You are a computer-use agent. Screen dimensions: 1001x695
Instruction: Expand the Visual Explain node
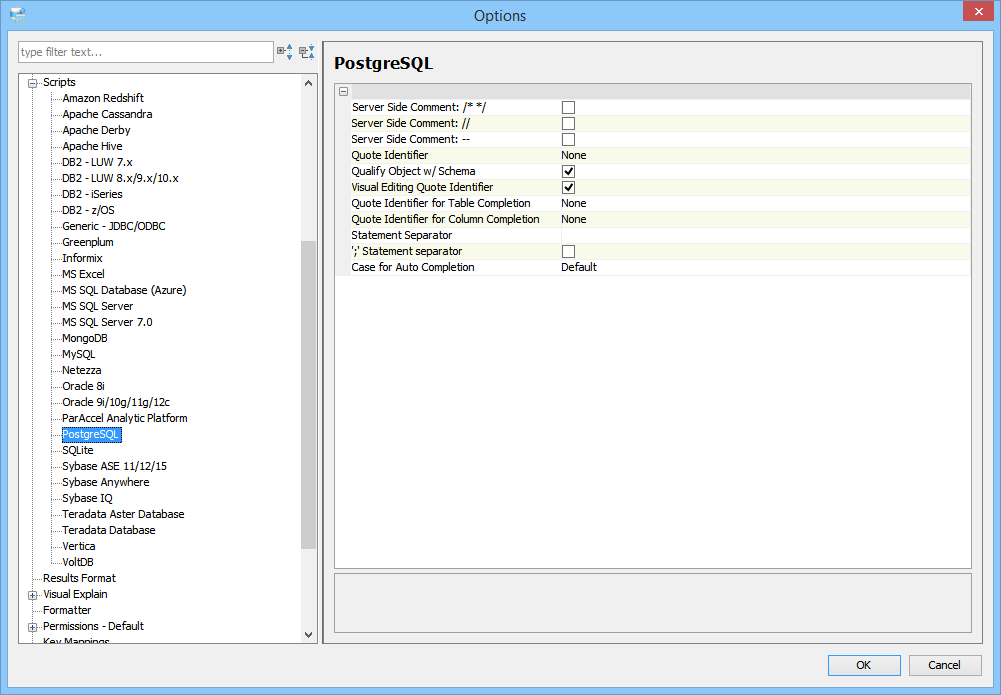point(33,595)
